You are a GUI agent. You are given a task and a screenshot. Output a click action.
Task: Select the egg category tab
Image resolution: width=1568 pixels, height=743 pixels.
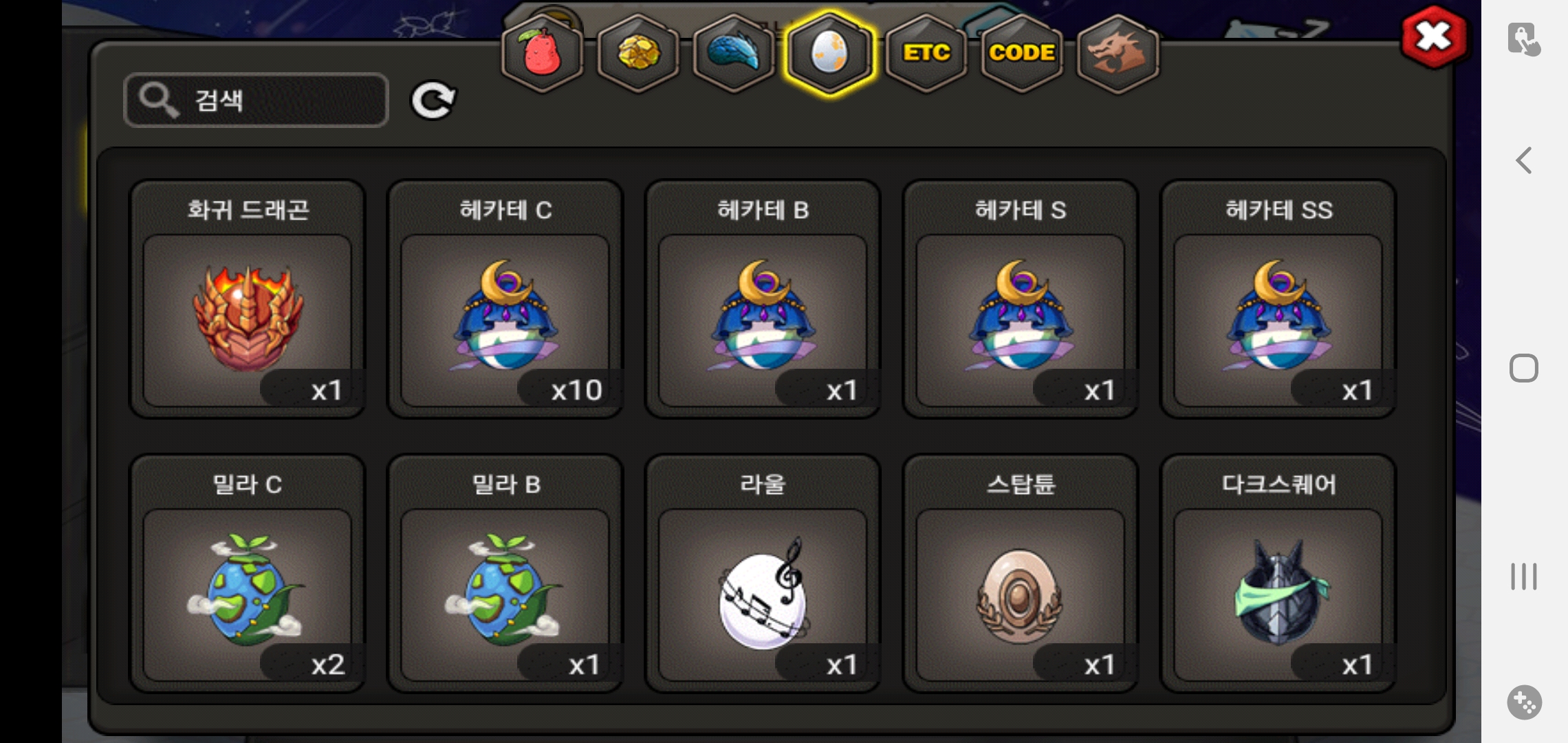(830, 54)
